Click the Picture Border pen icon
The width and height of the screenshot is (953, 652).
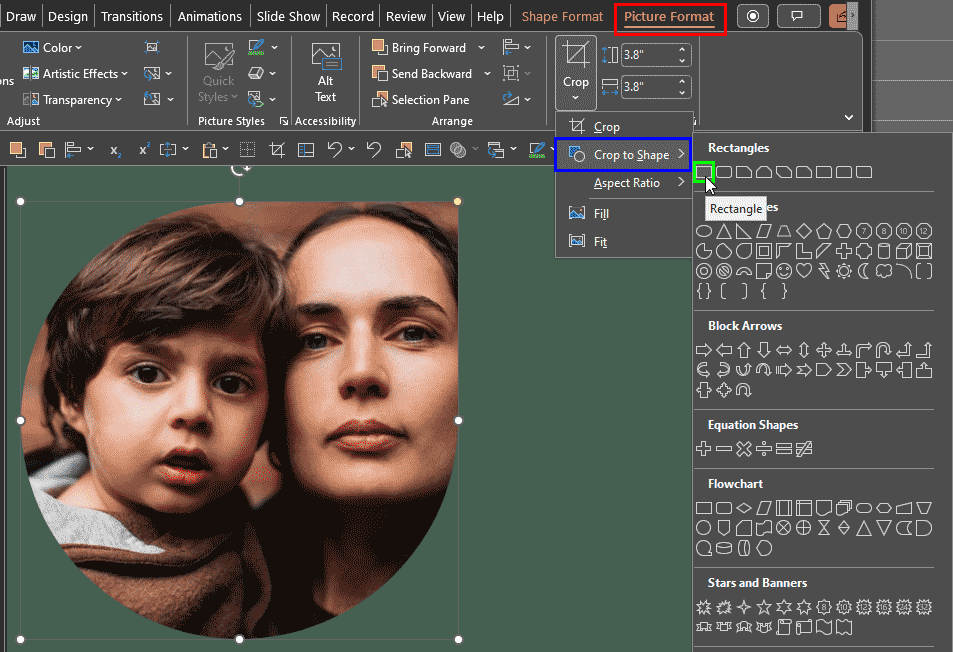point(257,48)
